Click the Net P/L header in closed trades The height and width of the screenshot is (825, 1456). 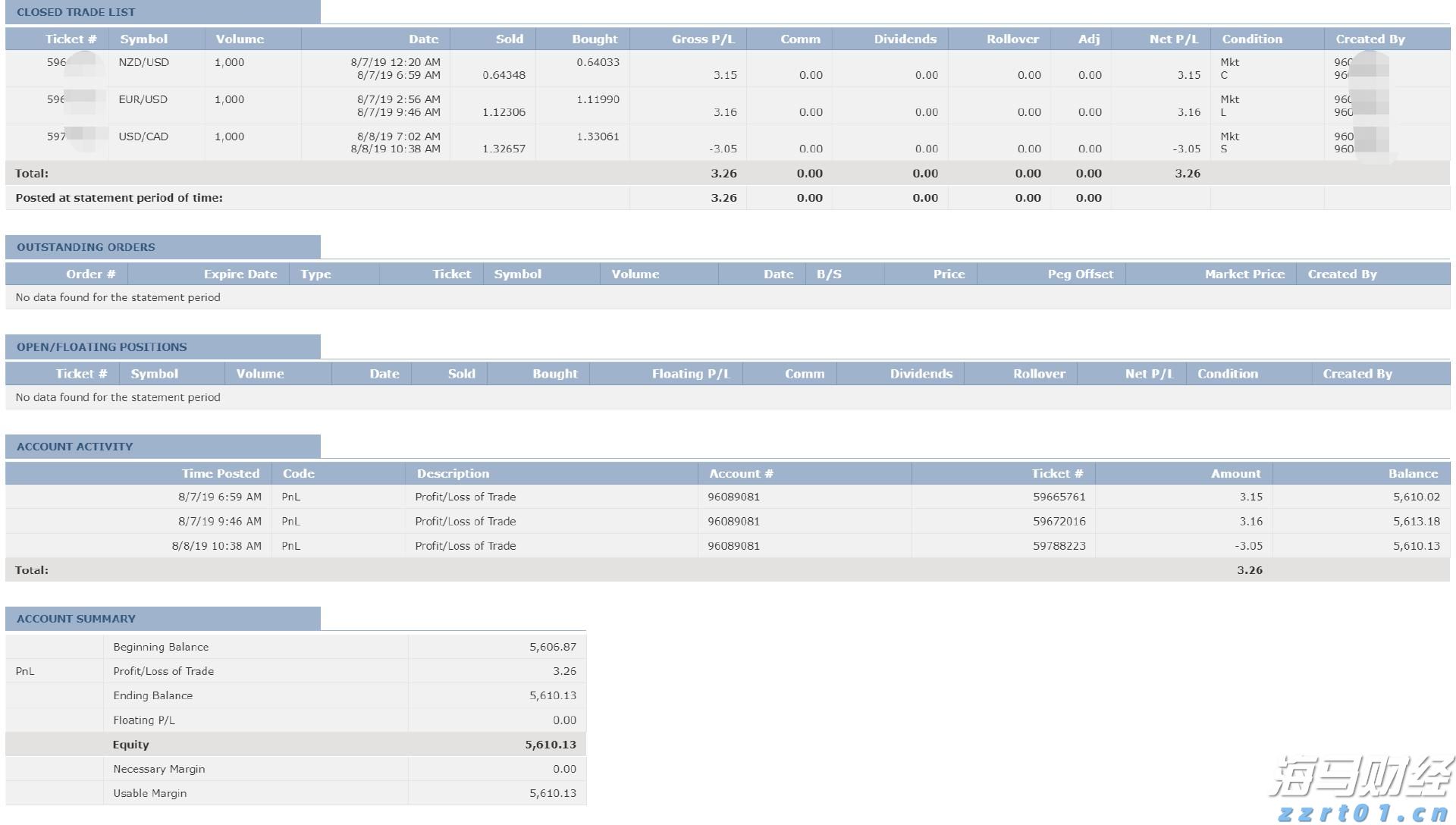pos(1173,39)
